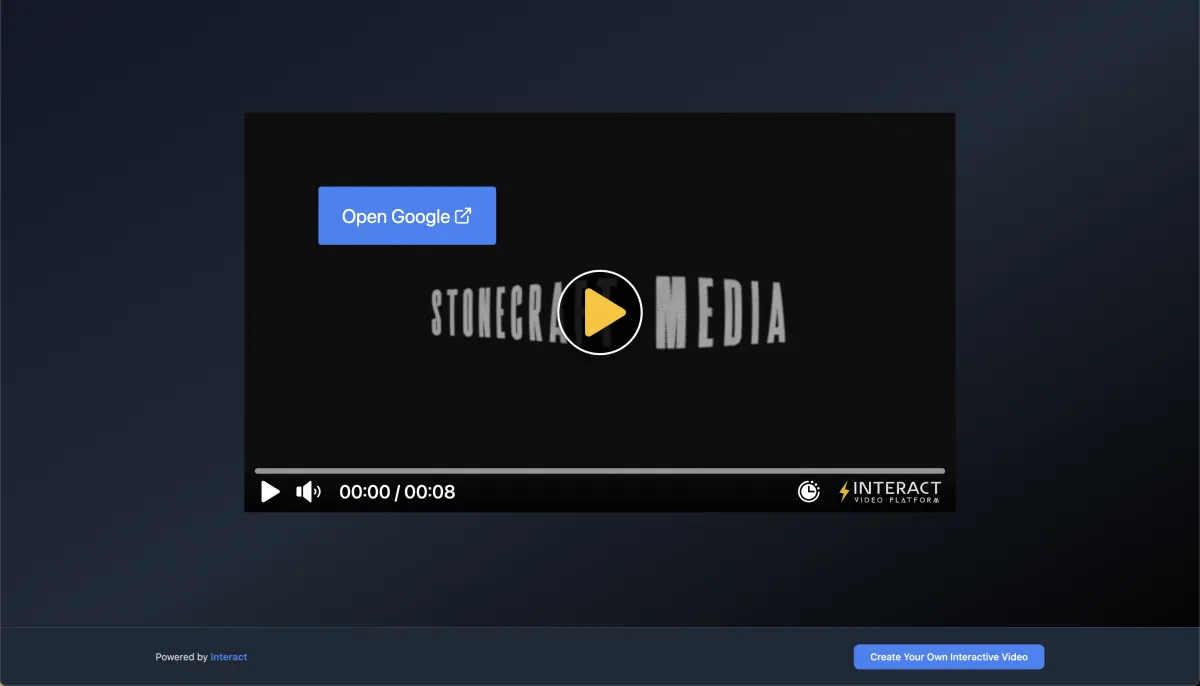Mute the video with the speaker icon
Image resolution: width=1200 pixels, height=686 pixels.
pos(308,491)
